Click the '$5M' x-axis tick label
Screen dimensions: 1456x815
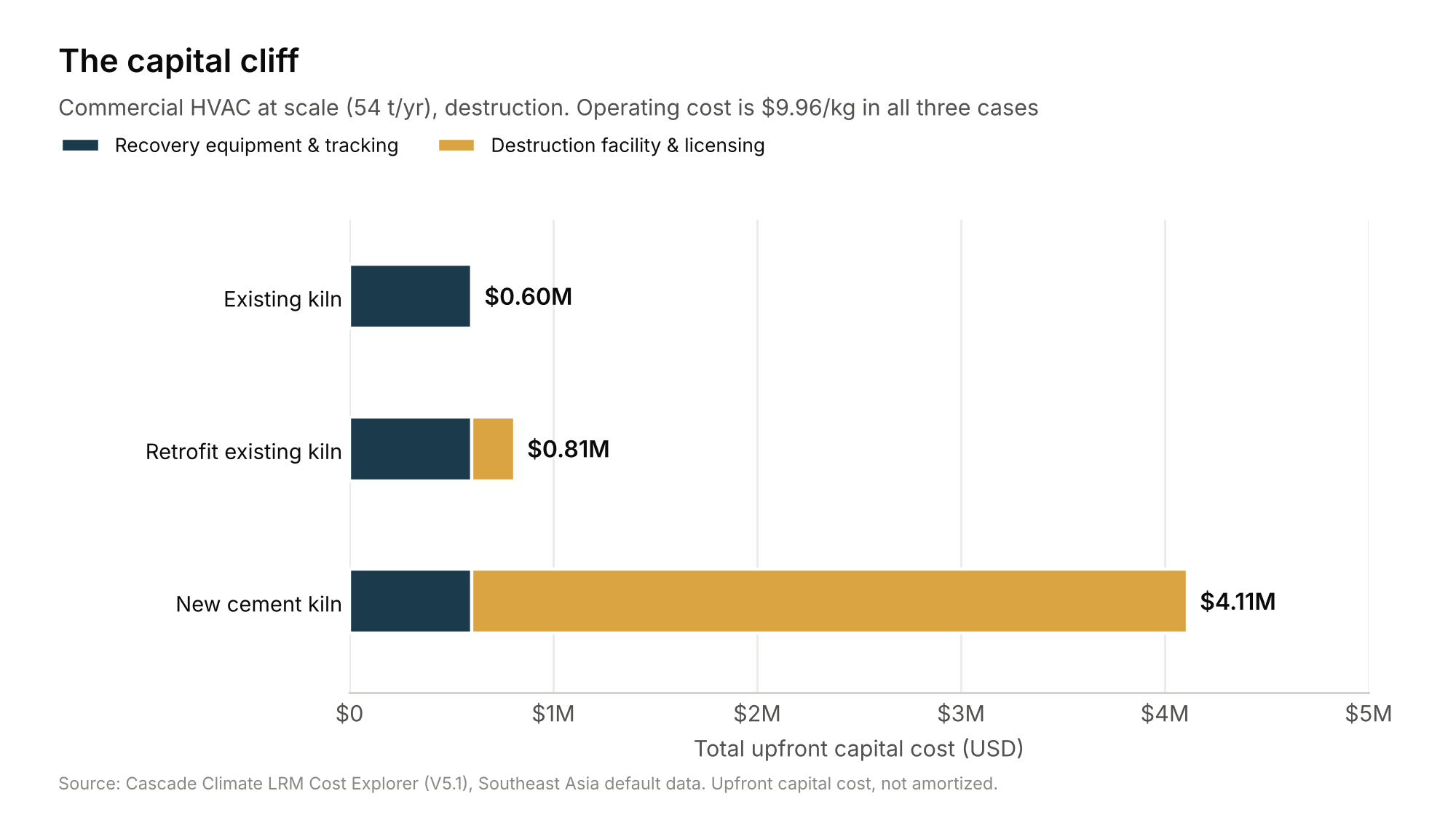click(1369, 714)
